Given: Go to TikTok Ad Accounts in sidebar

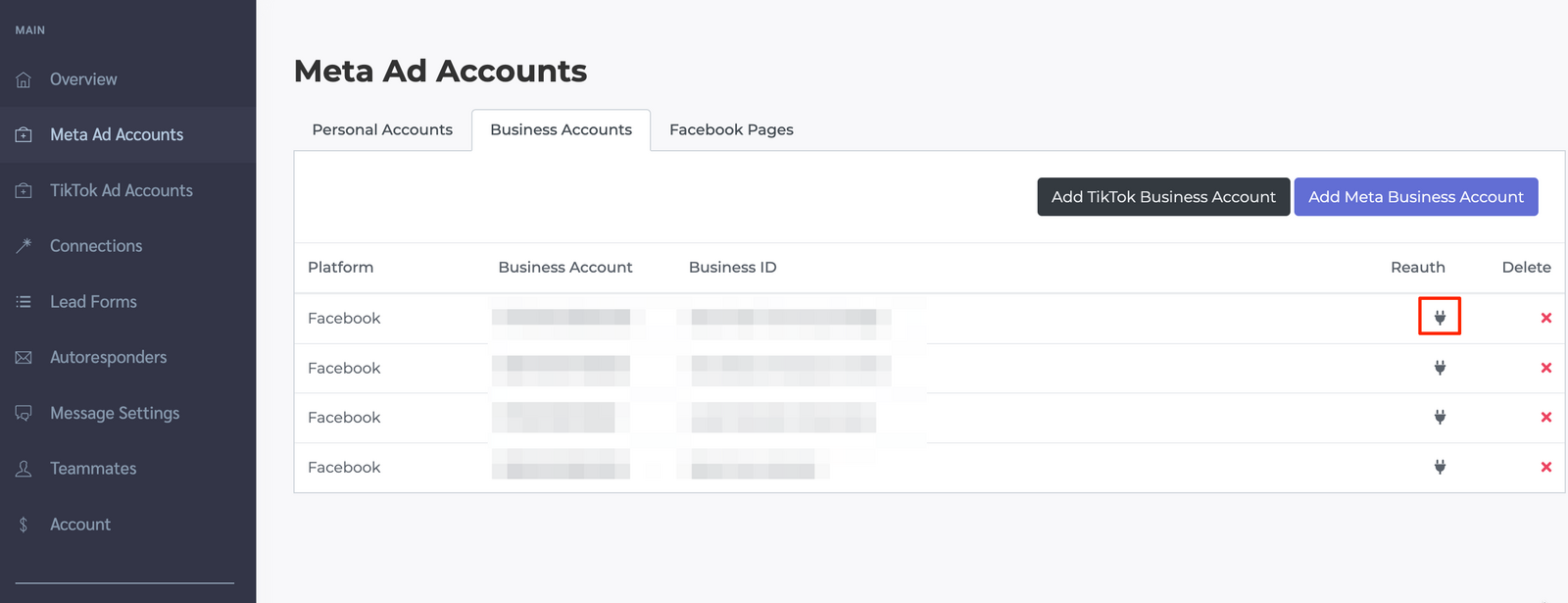Looking at the screenshot, I should click(x=121, y=190).
